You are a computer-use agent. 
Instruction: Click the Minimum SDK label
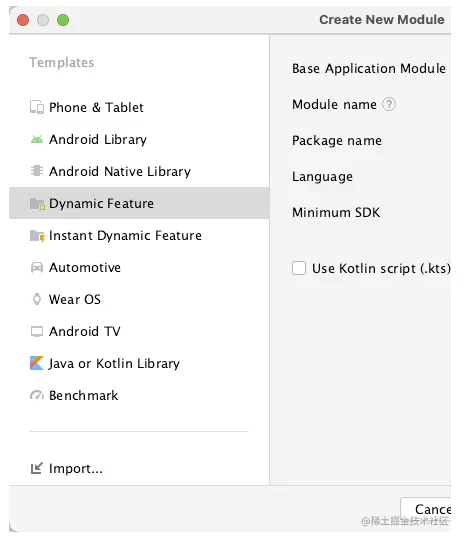336,212
